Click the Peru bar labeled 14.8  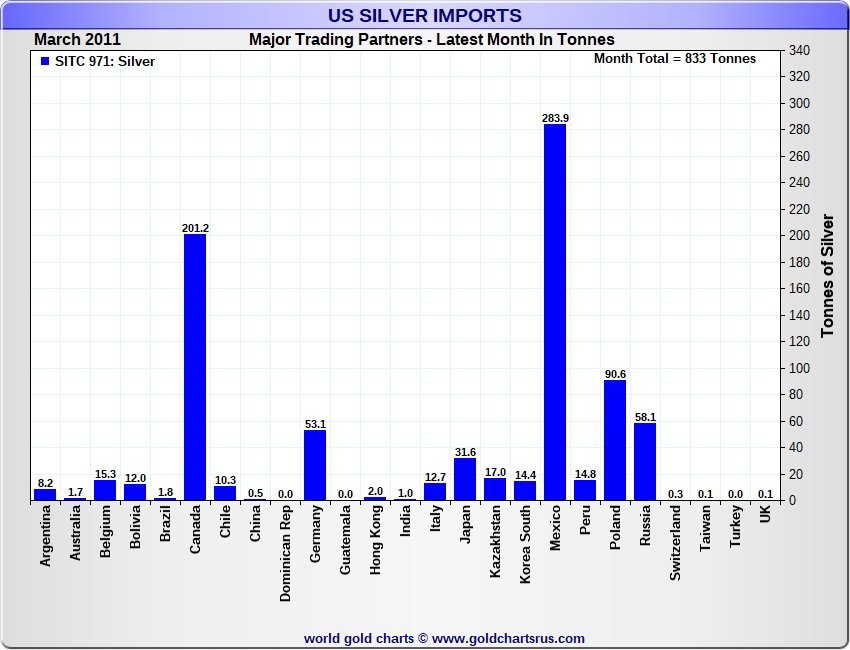(x=585, y=490)
